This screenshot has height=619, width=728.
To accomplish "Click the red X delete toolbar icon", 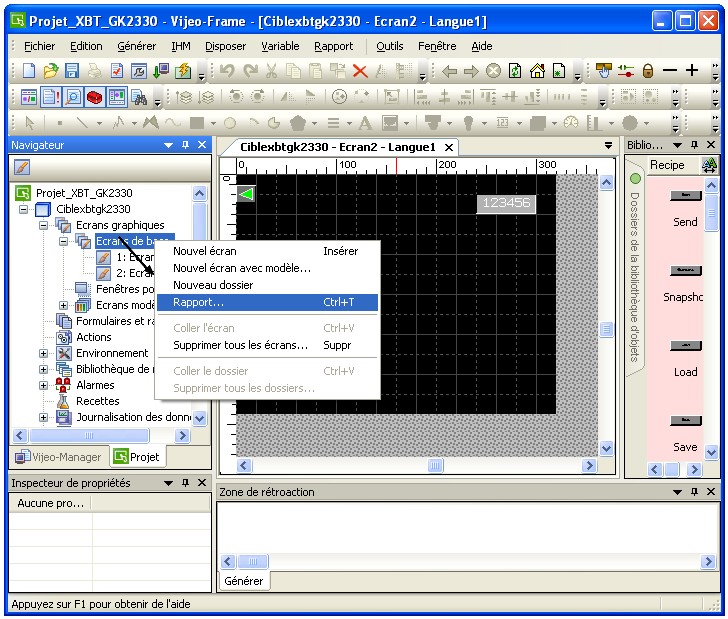I will click(360, 71).
